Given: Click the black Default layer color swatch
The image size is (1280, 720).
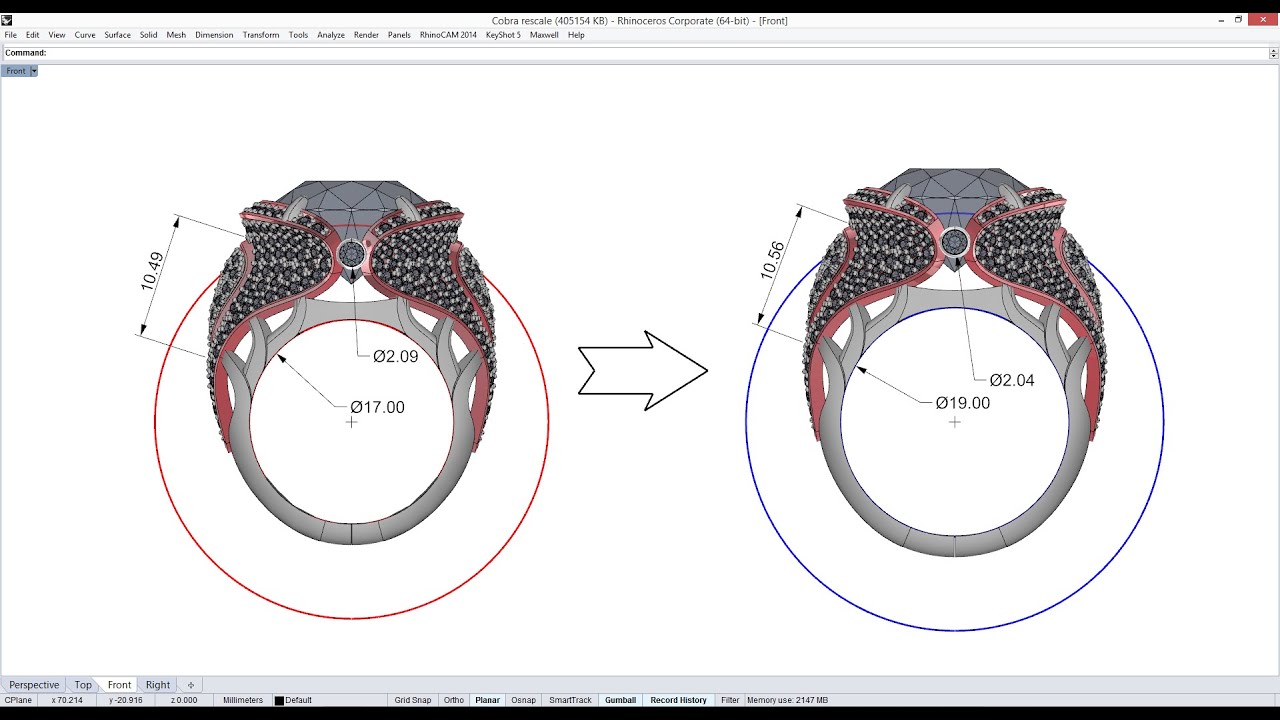Looking at the screenshot, I should (x=279, y=700).
